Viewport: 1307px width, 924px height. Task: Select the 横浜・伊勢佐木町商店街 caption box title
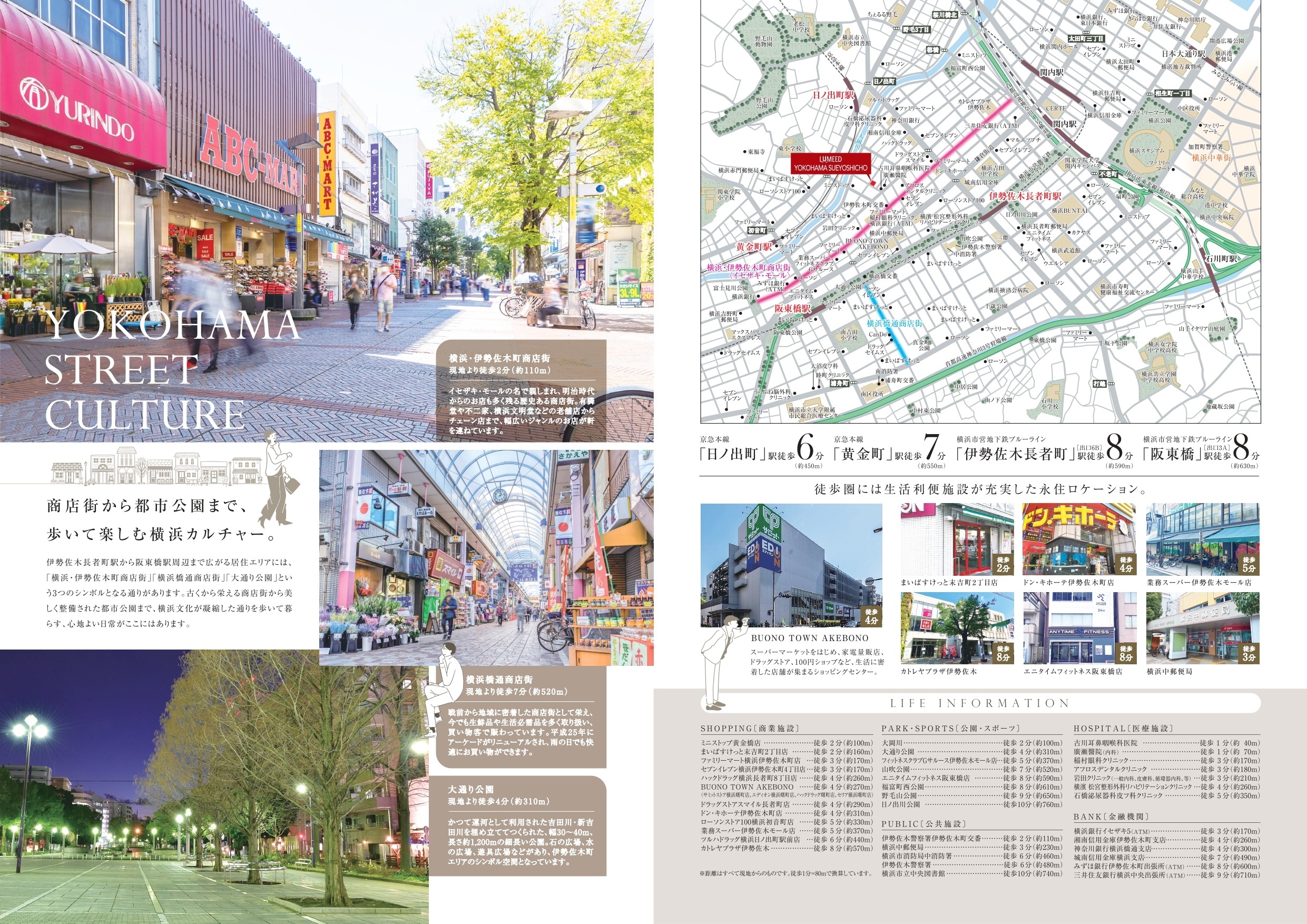pyautogui.click(x=499, y=358)
